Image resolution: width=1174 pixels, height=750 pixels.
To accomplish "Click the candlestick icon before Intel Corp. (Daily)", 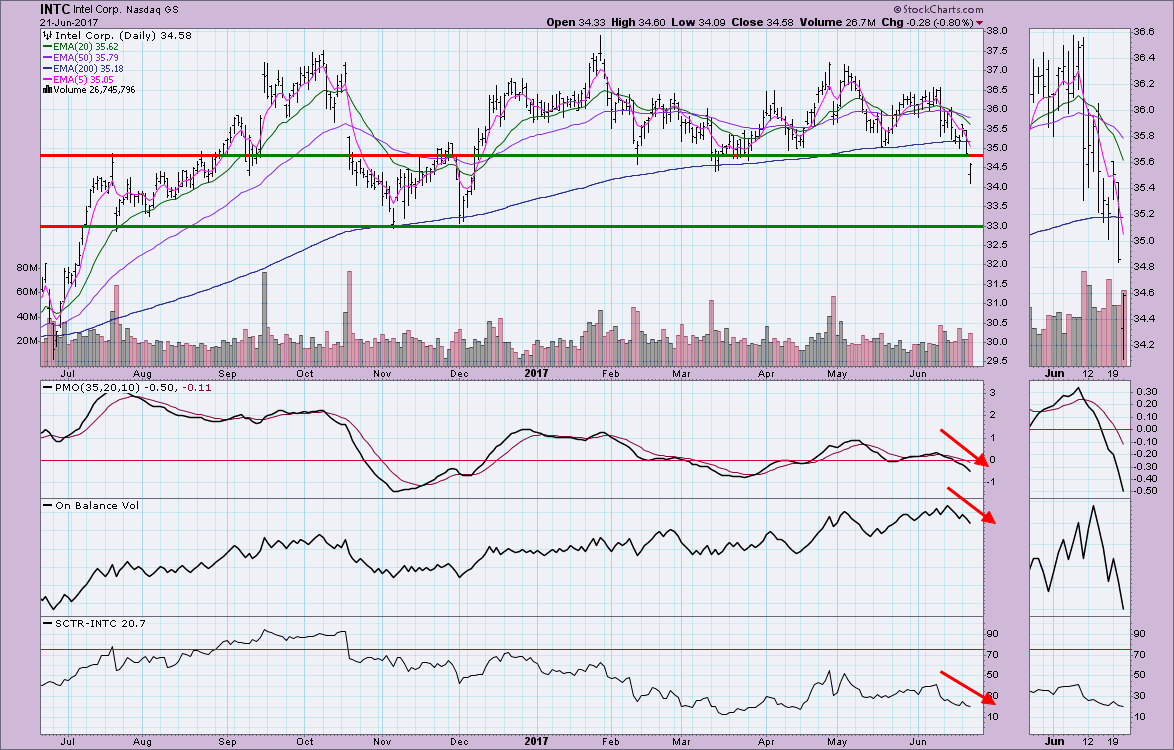I will pyautogui.click(x=48, y=36).
